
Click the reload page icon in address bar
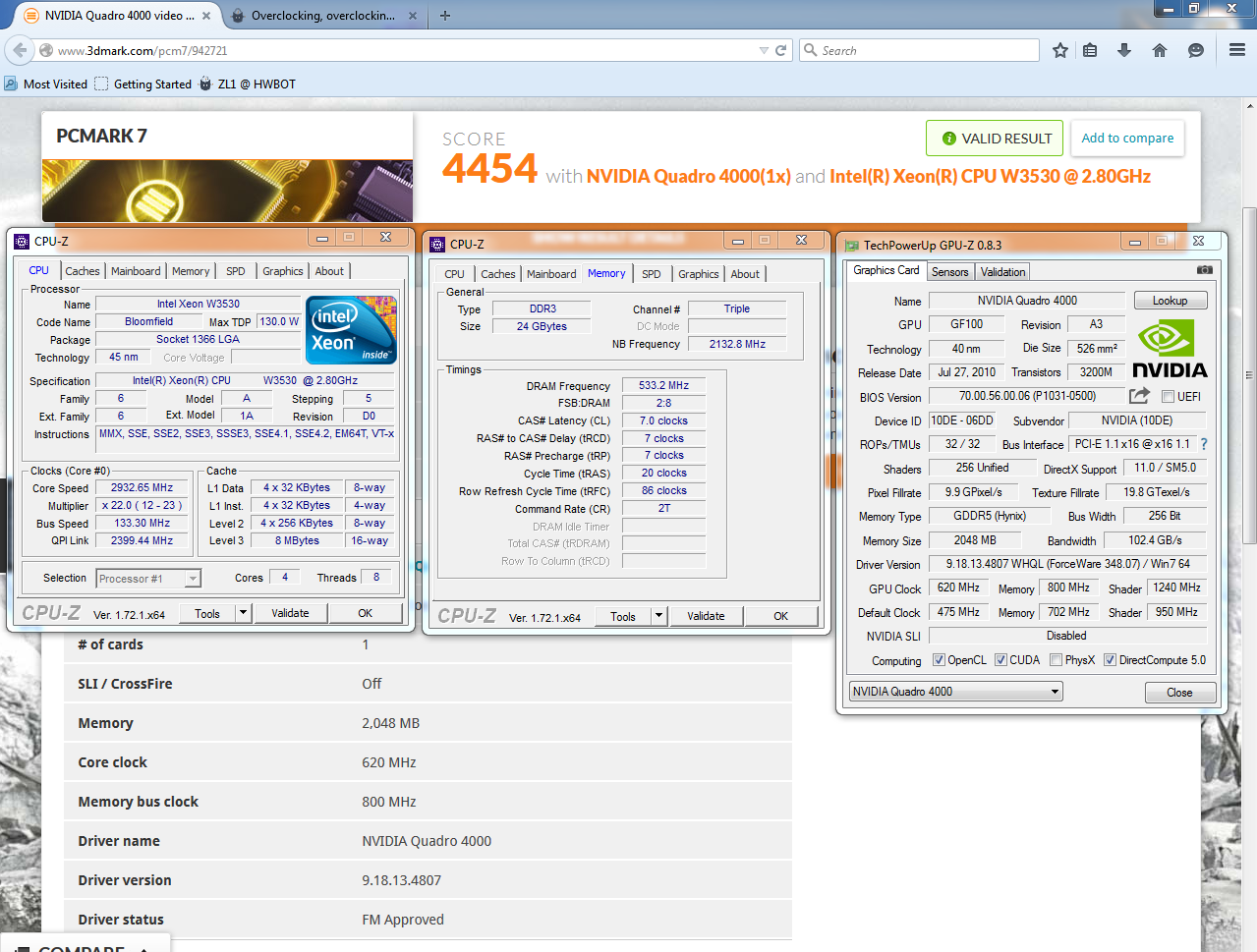781,50
